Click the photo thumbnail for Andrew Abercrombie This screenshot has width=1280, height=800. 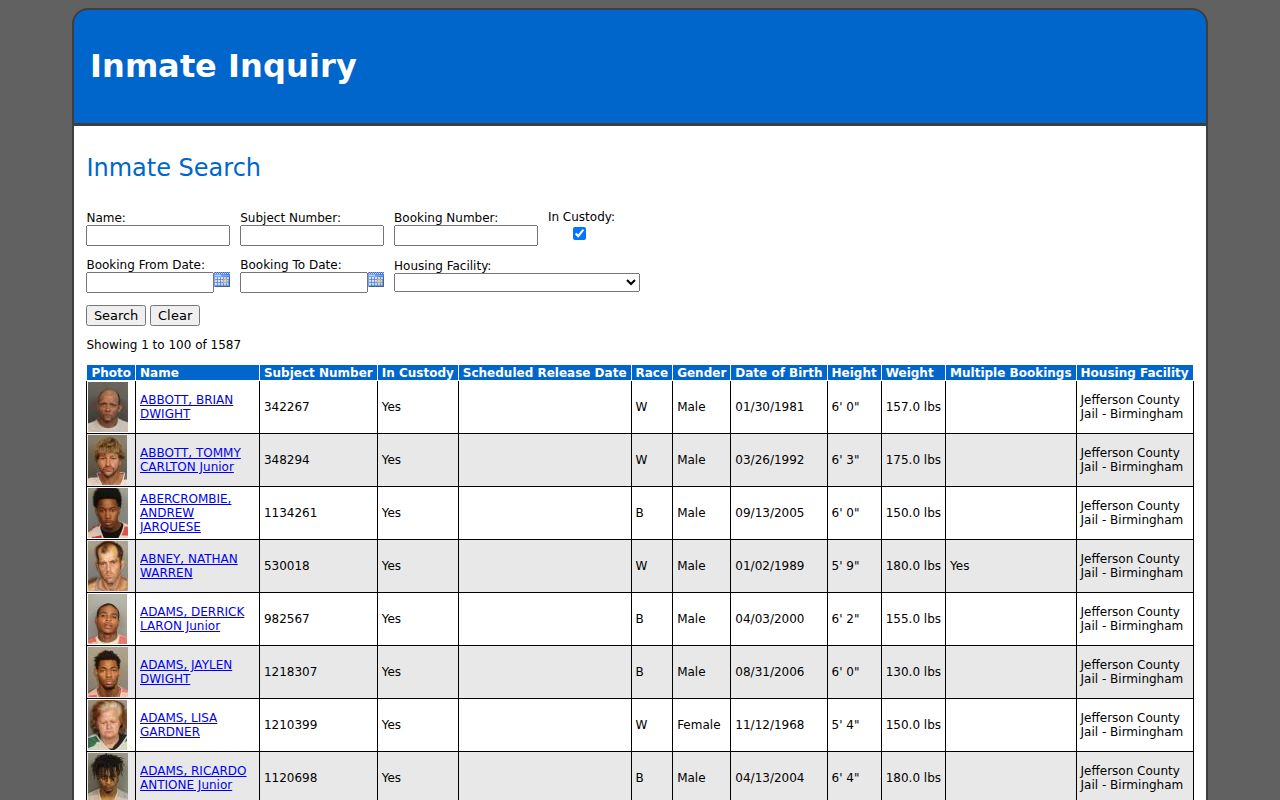108,513
